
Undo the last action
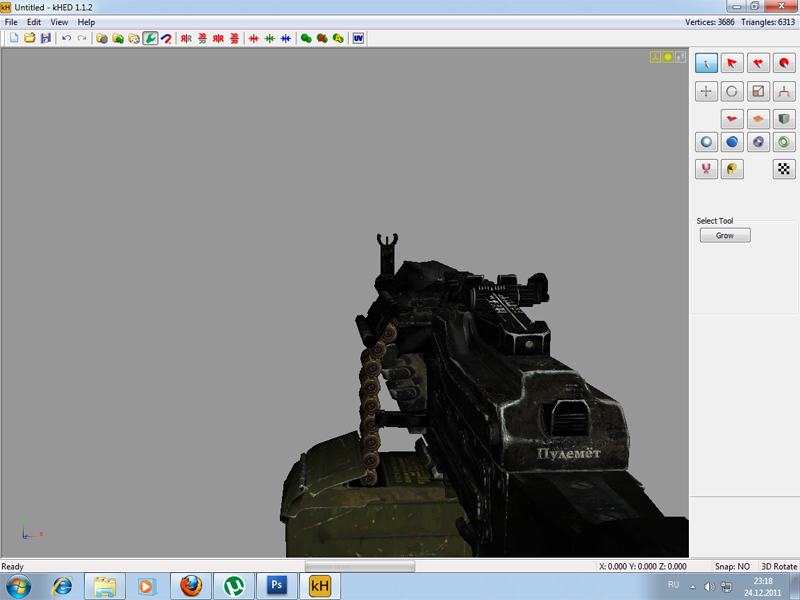(66, 38)
